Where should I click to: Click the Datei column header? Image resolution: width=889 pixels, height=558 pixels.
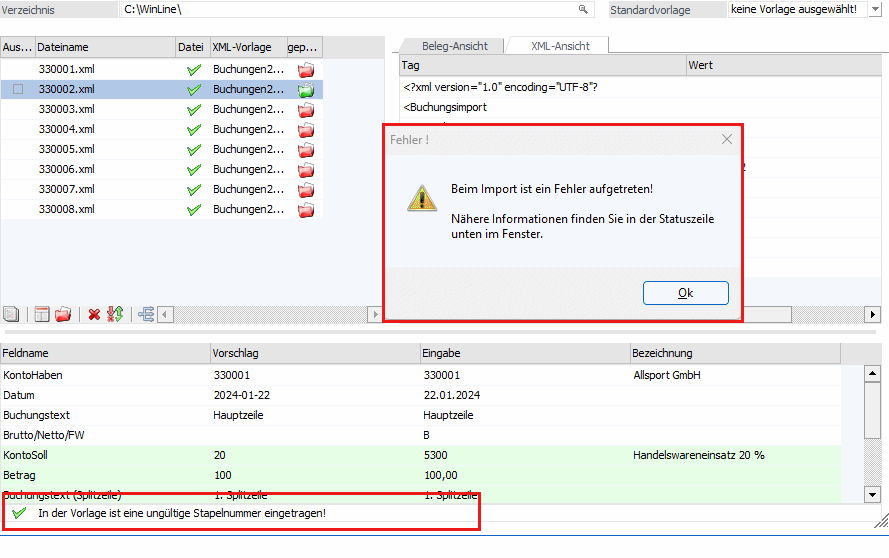point(193,47)
